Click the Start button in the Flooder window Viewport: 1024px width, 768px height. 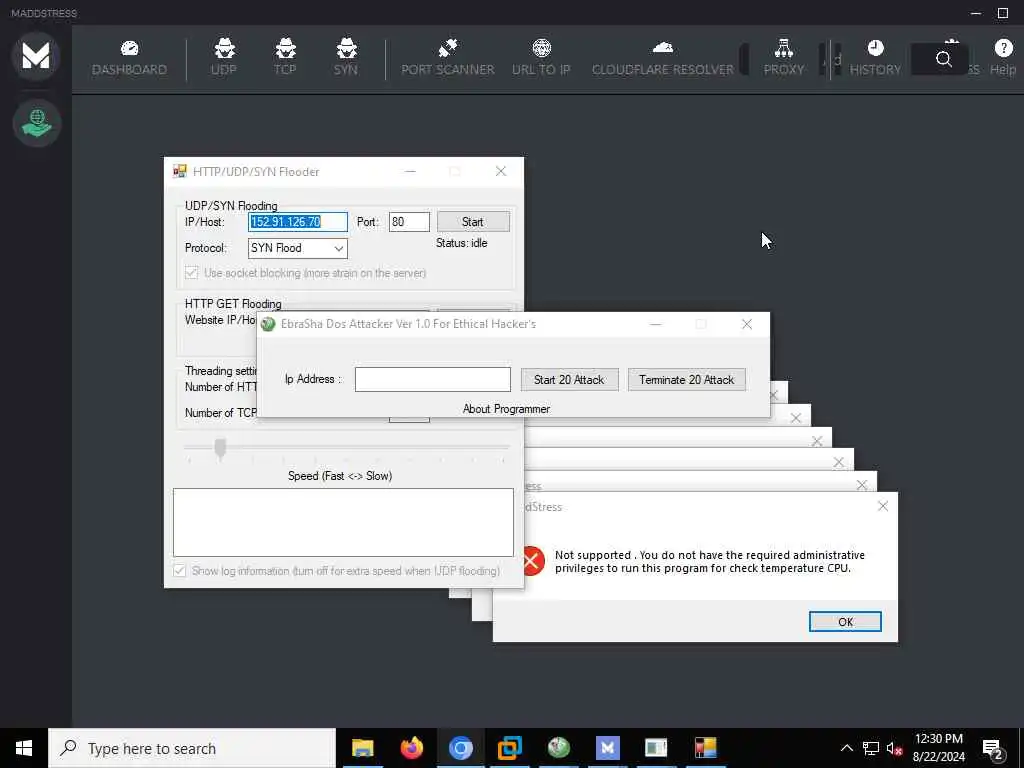coord(473,221)
